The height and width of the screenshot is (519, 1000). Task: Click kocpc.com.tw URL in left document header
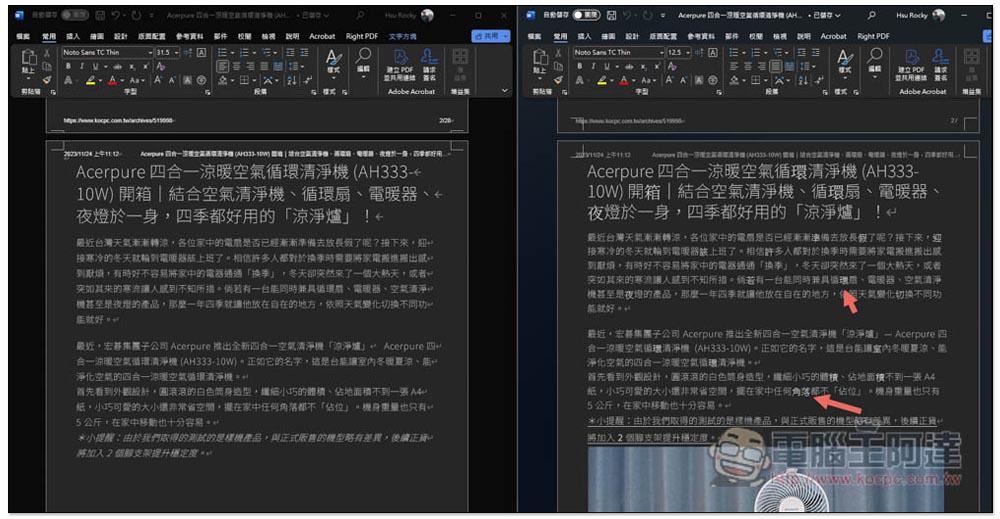coord(119,121)
